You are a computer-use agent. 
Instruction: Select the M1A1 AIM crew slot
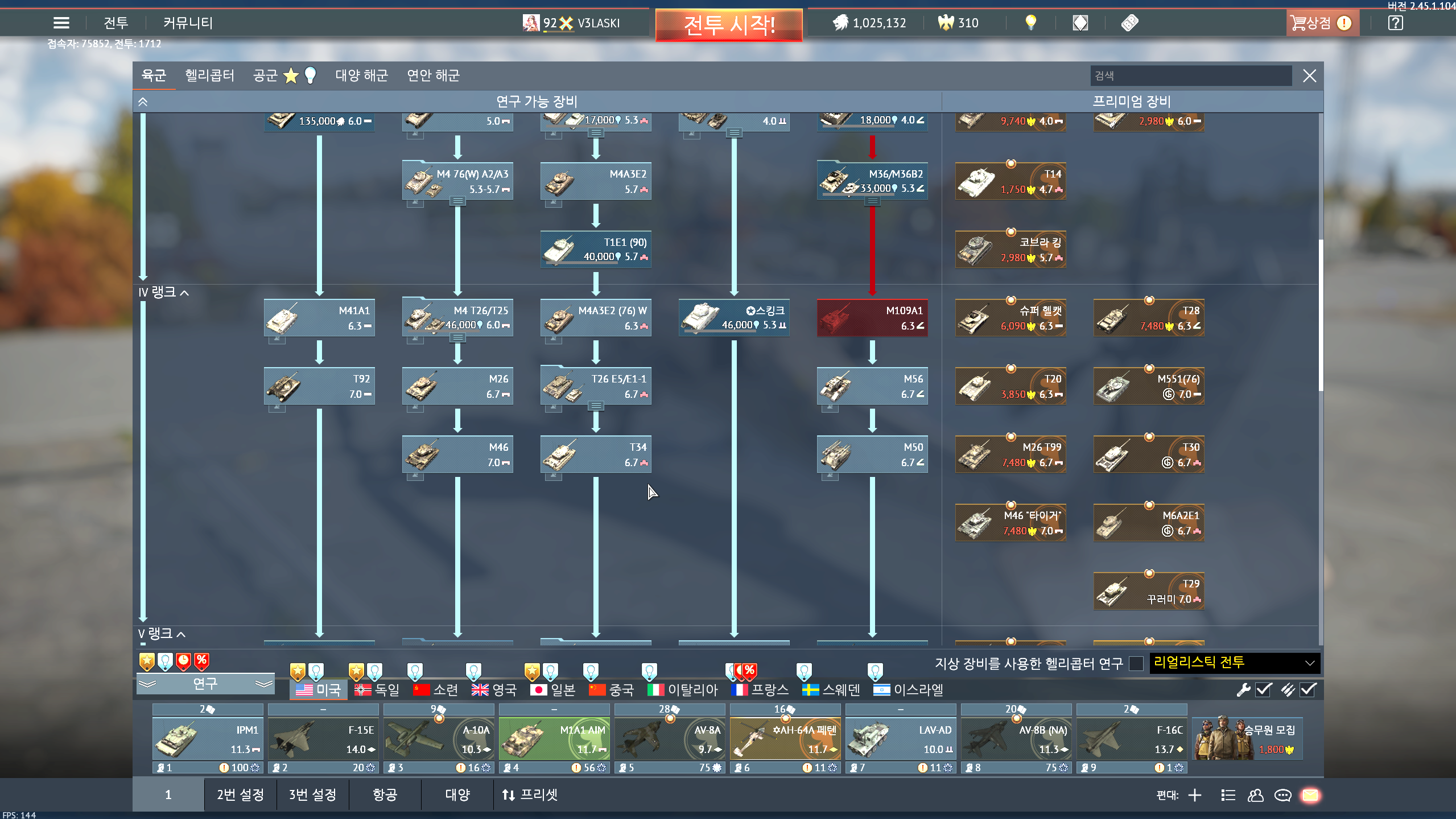point(554,739)
